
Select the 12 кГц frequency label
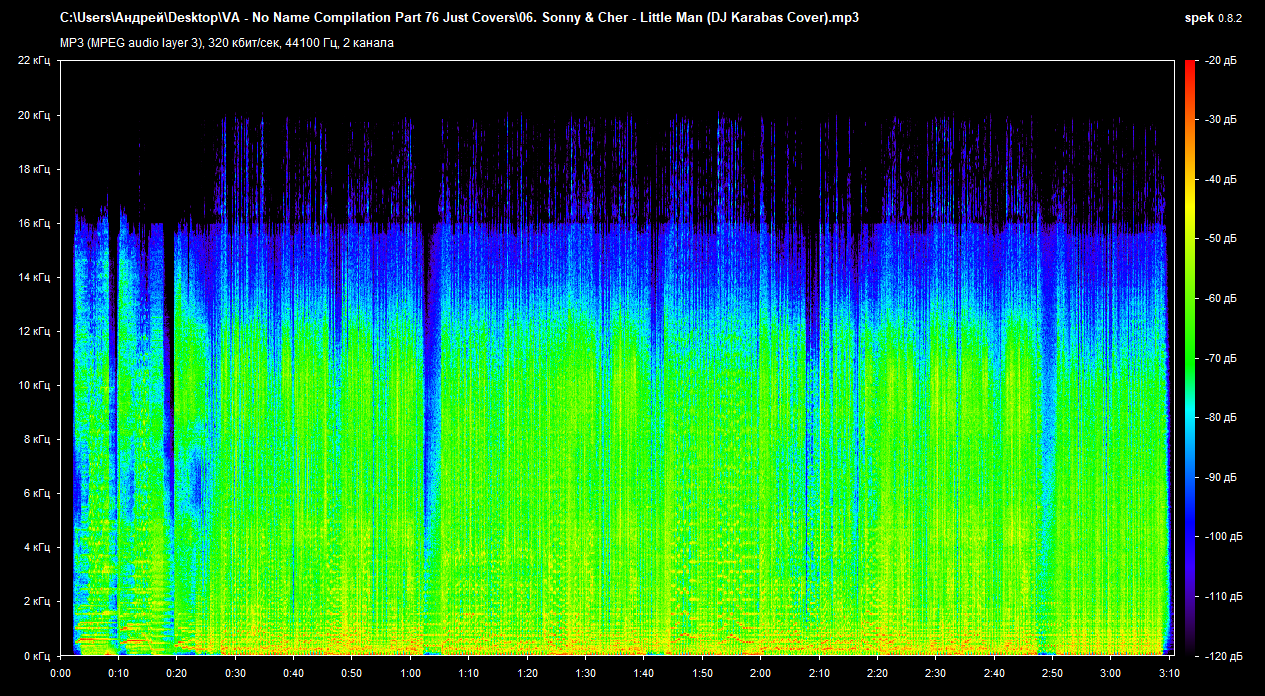(x=35, y=331)
